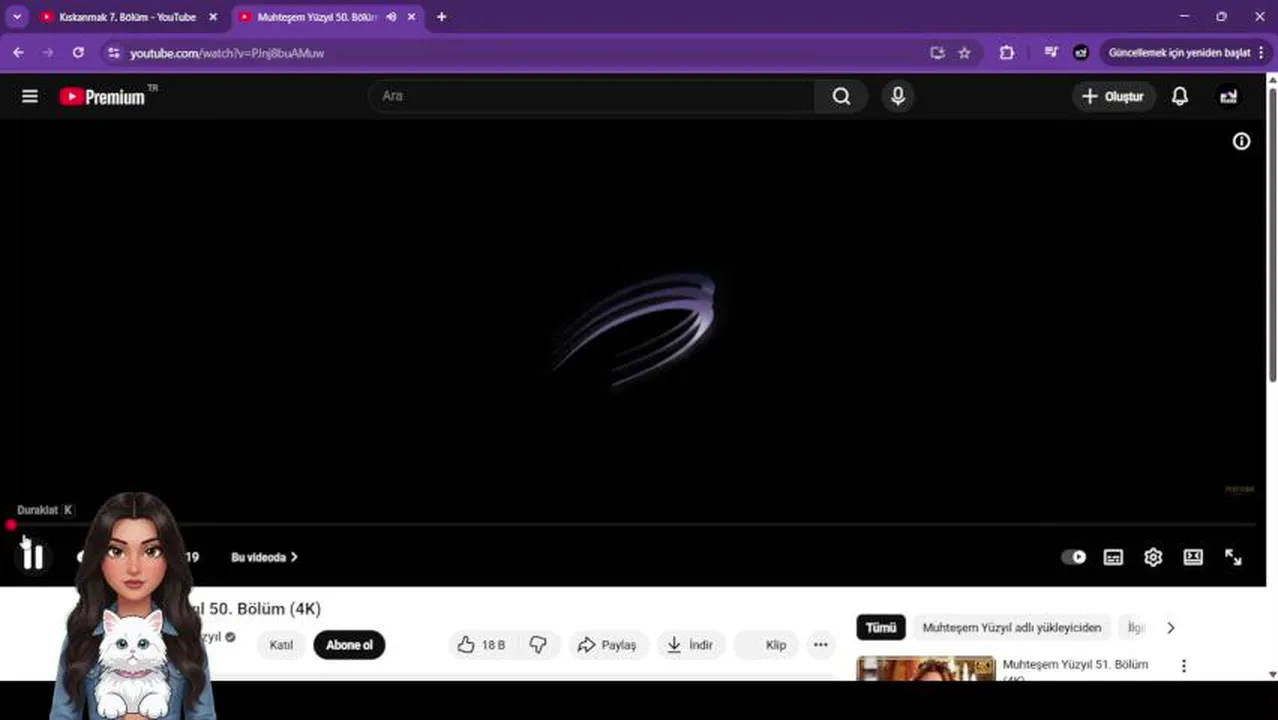This screenshot has width=1278, height=720.
Task: Like the video with 18 B likes
Action: point(481,645)
